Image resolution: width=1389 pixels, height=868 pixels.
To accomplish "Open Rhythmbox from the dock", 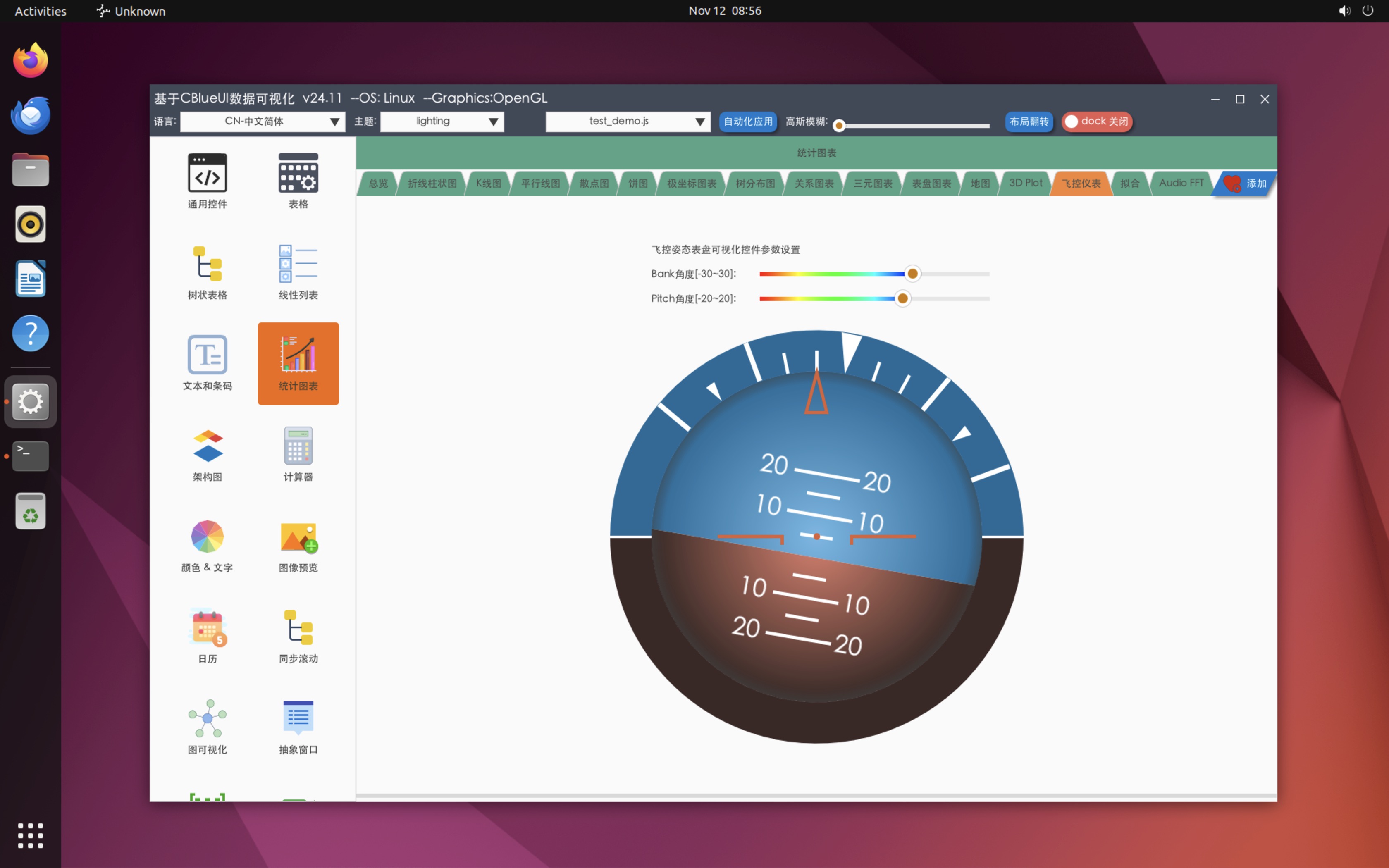I will 31,224.
